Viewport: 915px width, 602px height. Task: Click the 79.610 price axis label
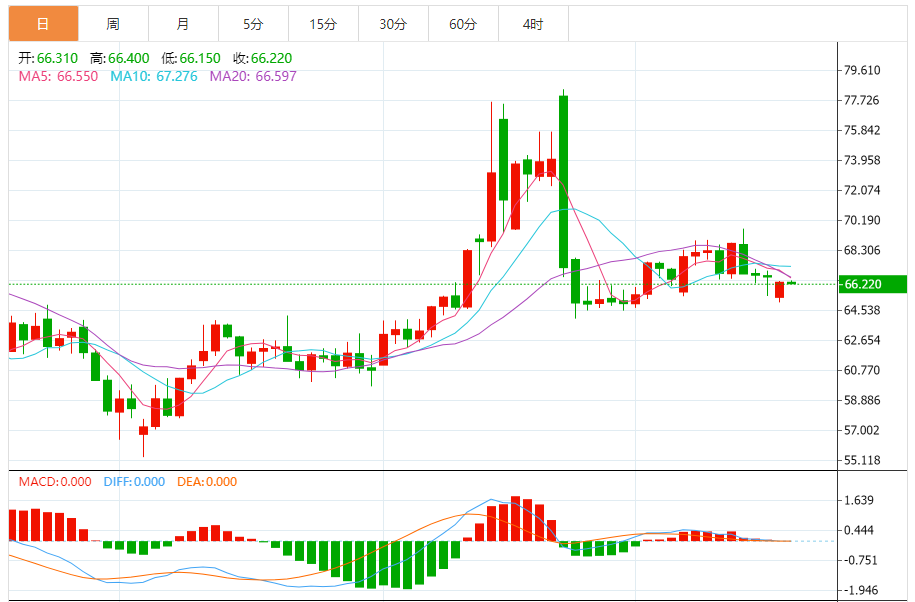[x=862, y=70]
